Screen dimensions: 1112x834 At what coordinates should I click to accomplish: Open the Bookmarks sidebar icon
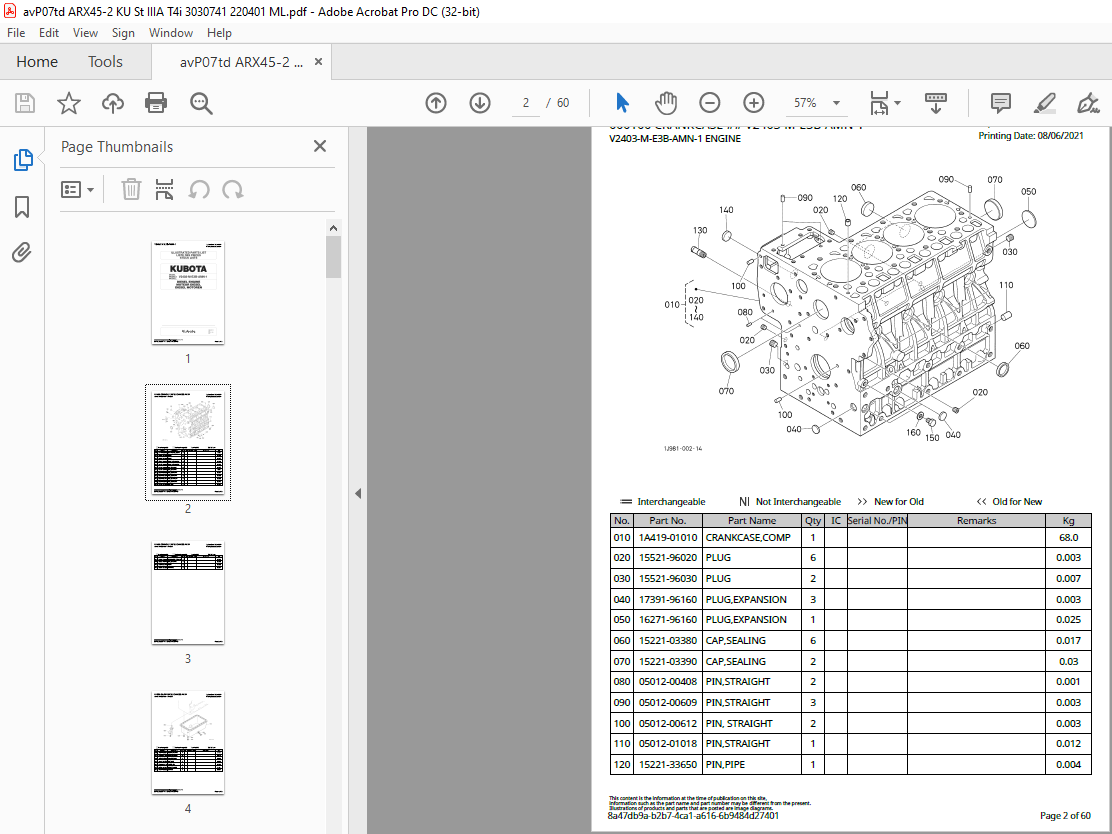coord(22,207)
